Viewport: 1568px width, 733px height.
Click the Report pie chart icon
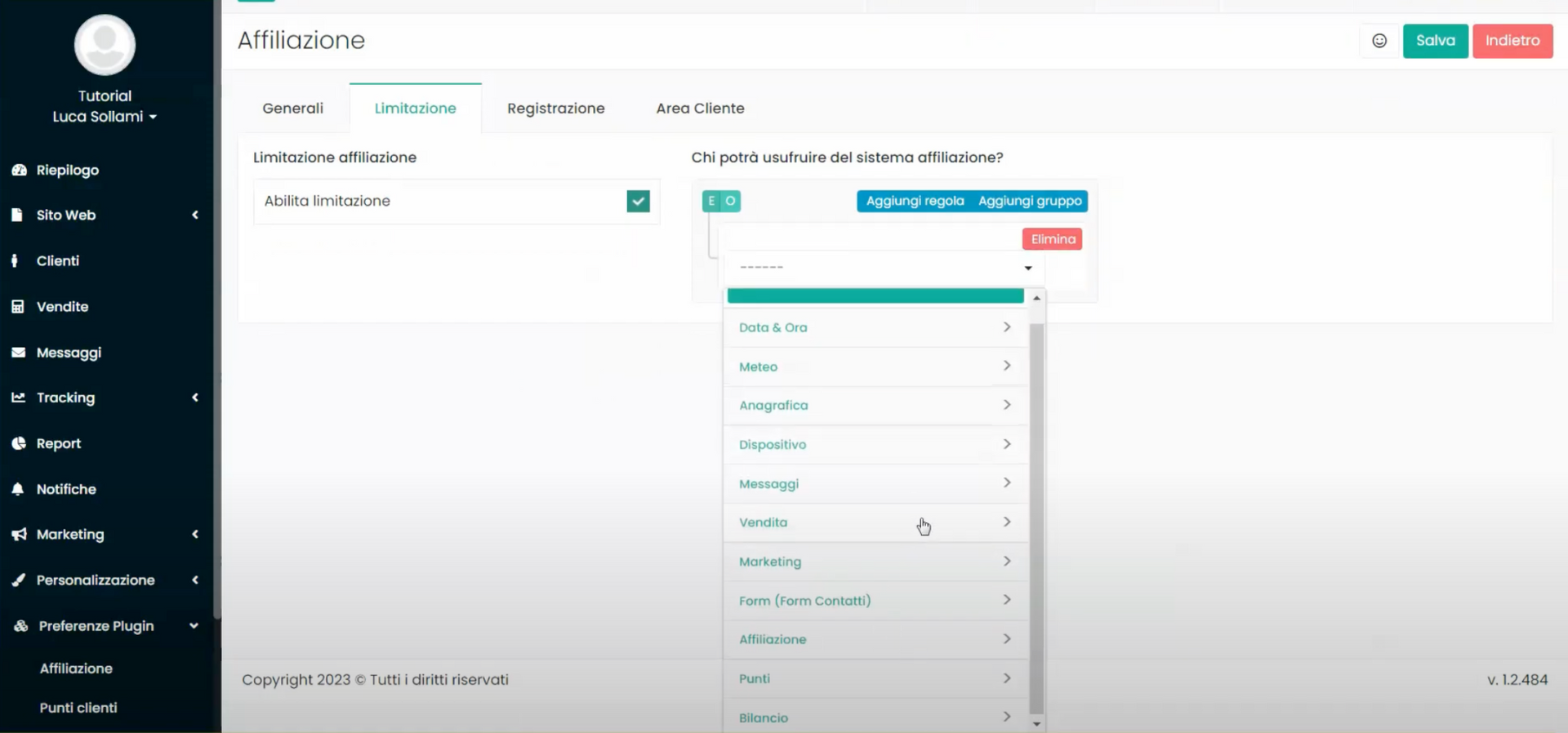pyautogui.click(x=19, y=443)
